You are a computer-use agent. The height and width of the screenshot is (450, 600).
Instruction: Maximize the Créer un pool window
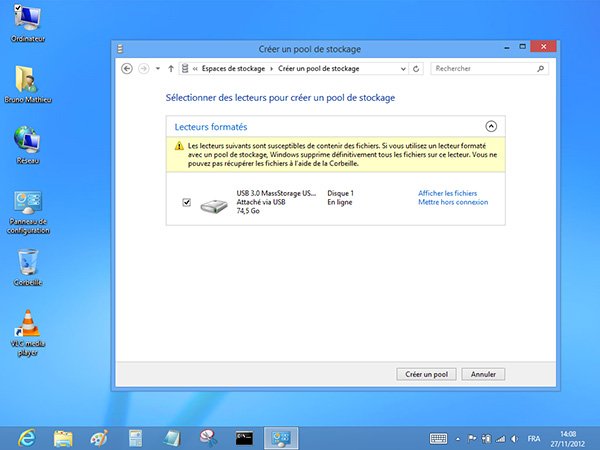coord(522,47)
